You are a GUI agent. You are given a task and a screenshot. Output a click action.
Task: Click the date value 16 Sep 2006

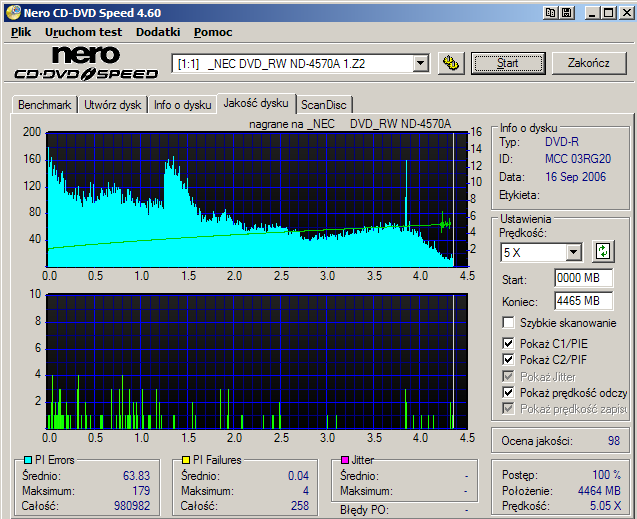pos(575,177)
